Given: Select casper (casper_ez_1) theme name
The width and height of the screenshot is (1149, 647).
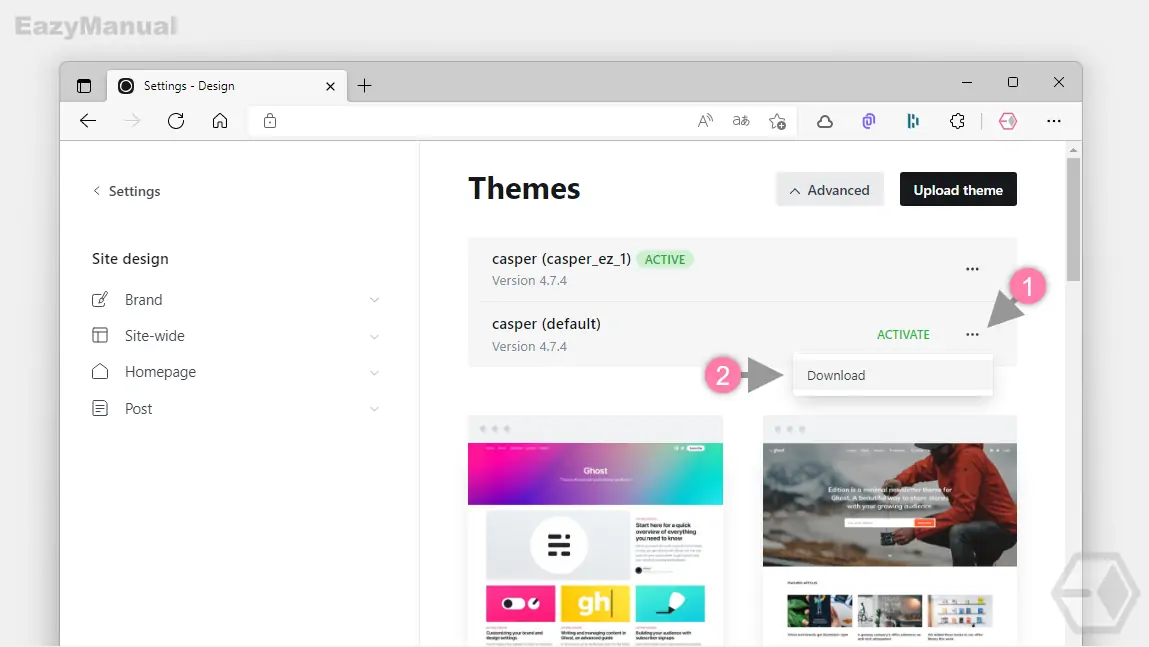Looking at the screenshot, I should coord(561,259).
